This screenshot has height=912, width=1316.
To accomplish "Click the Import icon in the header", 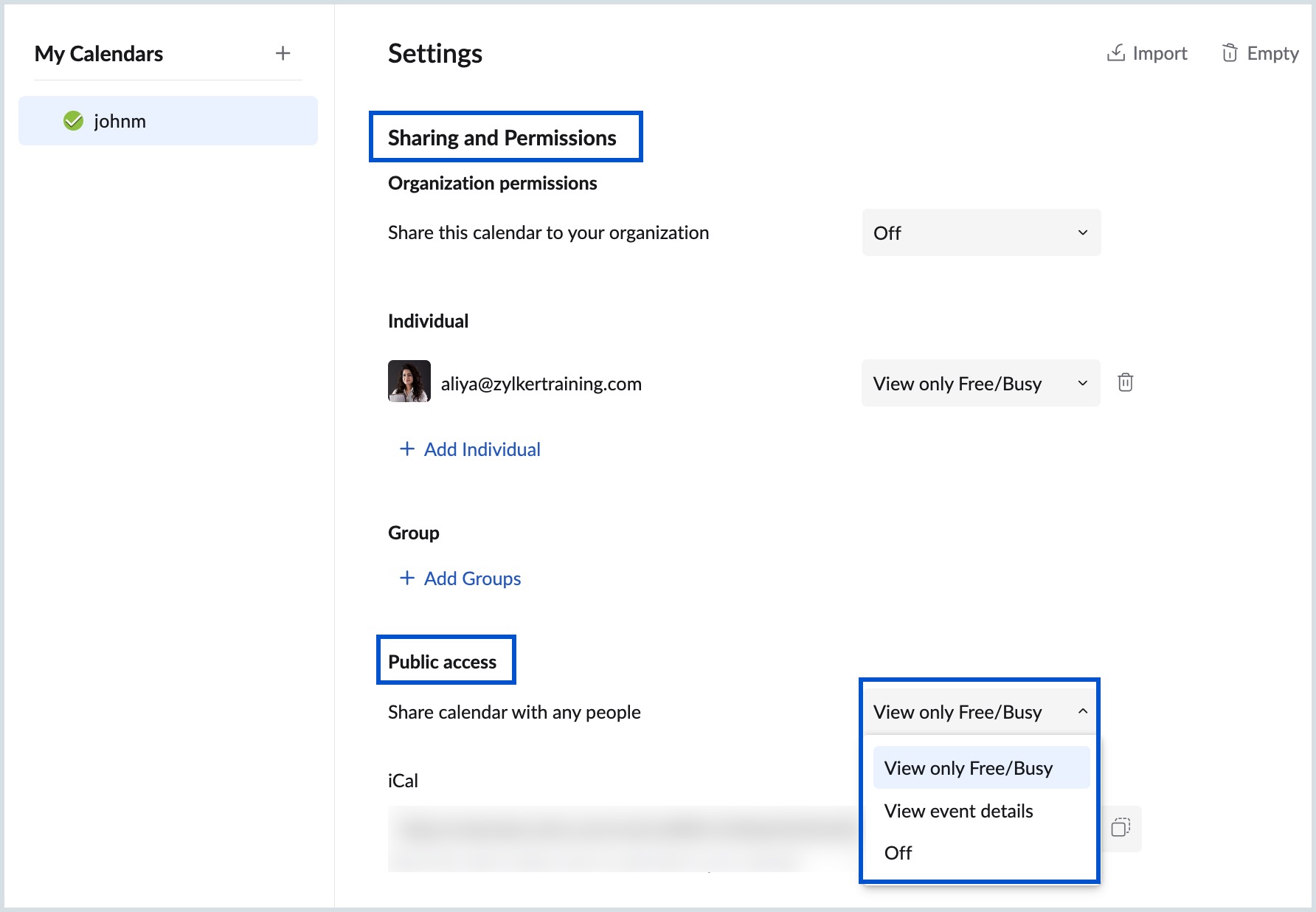I will (1115, 53).
